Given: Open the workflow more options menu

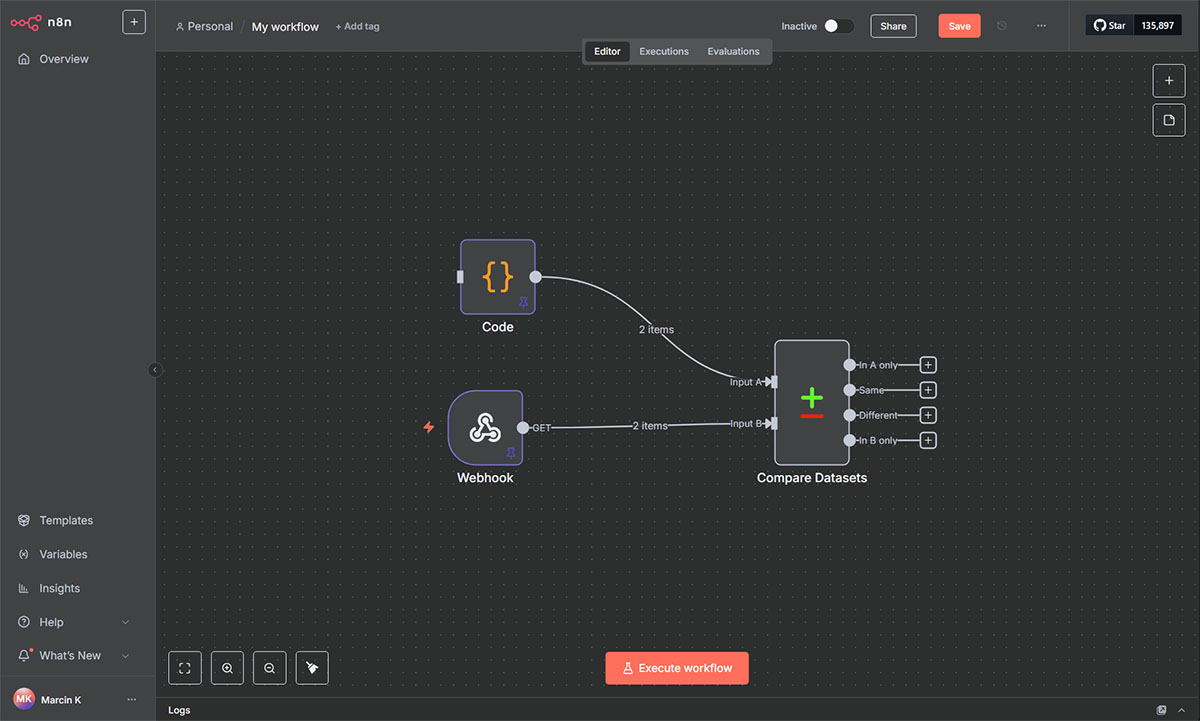Looking at the screenshot, I should (x=1041, y=26).
